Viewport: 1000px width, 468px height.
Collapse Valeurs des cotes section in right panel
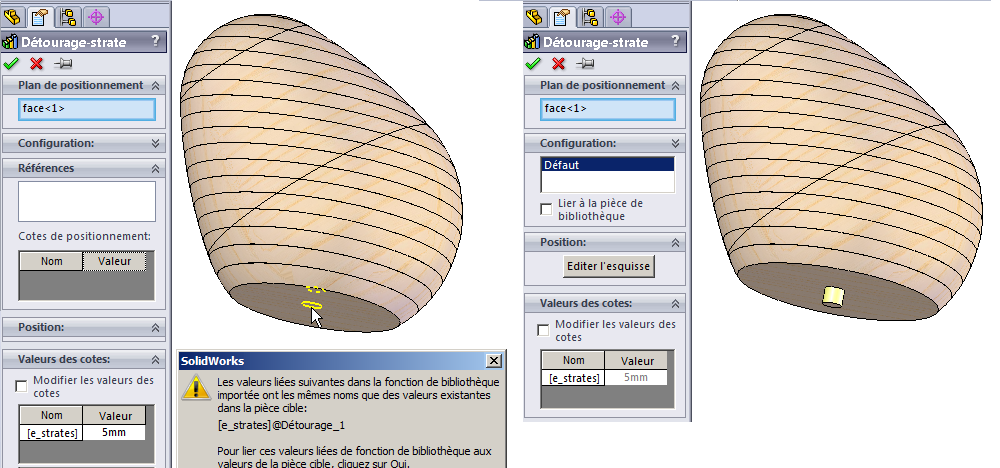coord(676,303)
